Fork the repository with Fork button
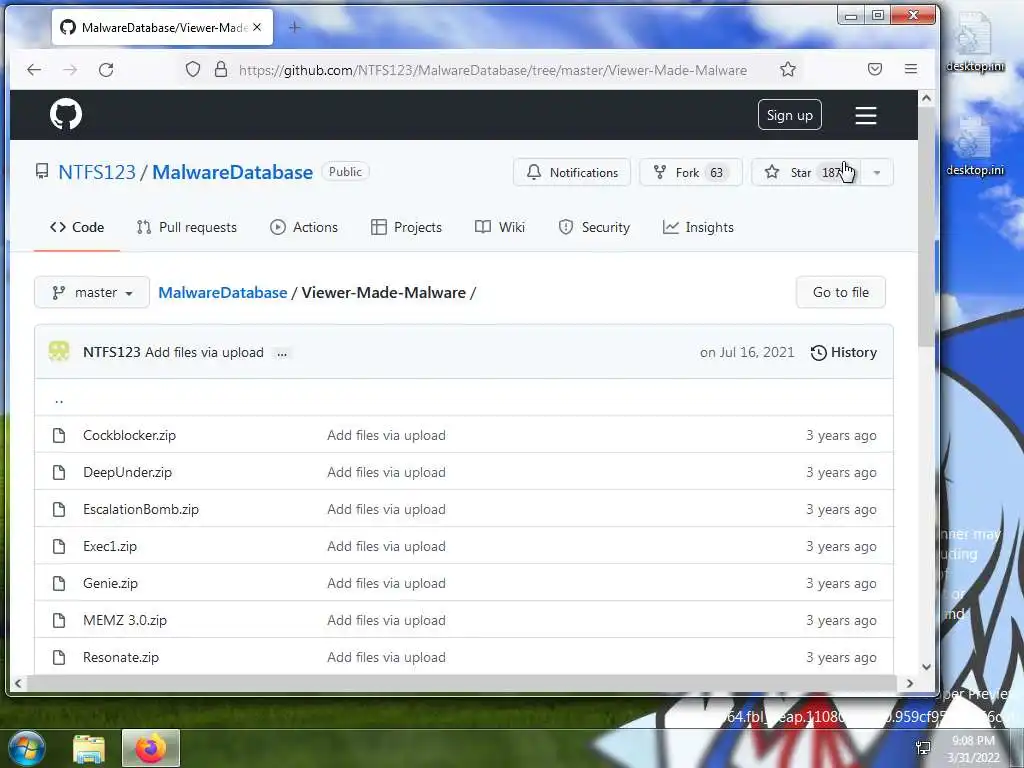The width and height of the screenshot is (1024, 768). (x=691, y=172)
